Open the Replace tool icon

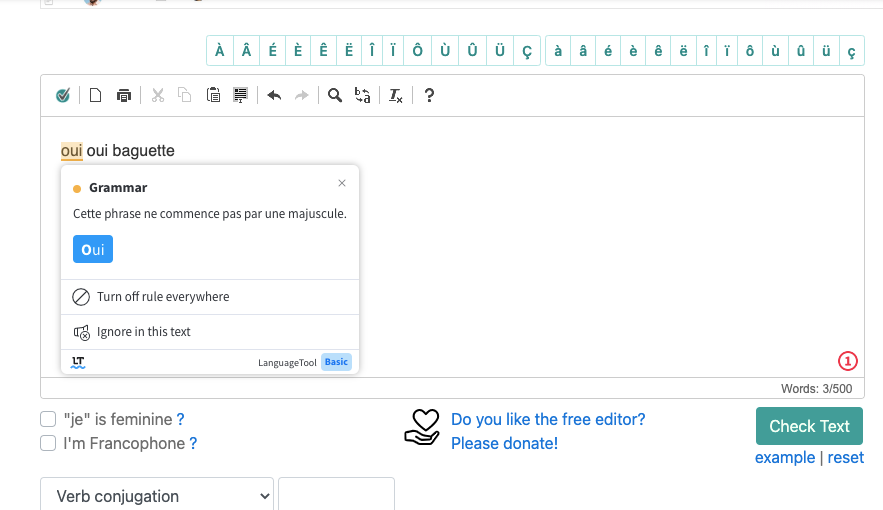pyautogui.click(x=363, y=96)
